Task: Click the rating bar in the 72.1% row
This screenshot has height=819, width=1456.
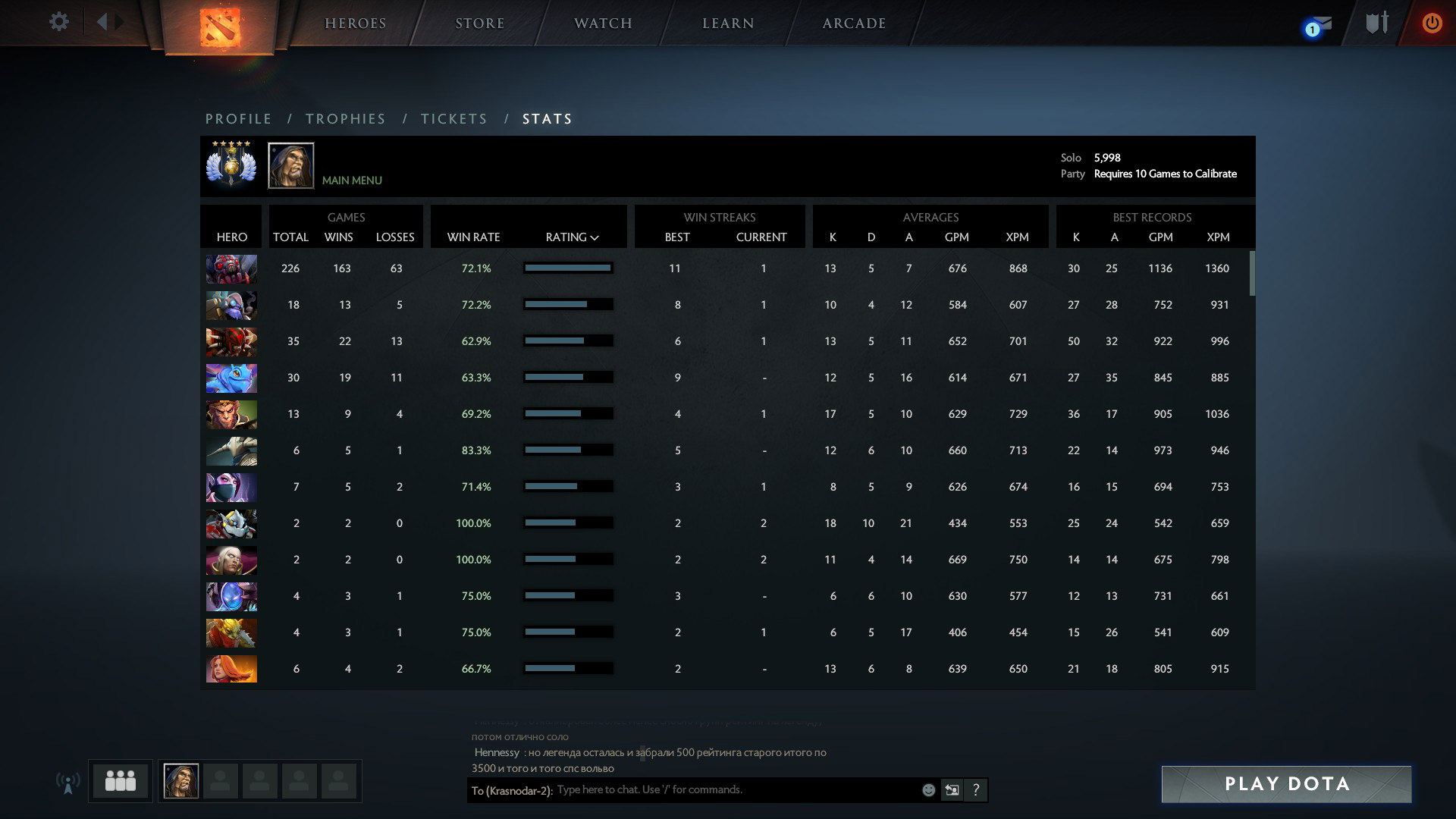Action: 568,268
